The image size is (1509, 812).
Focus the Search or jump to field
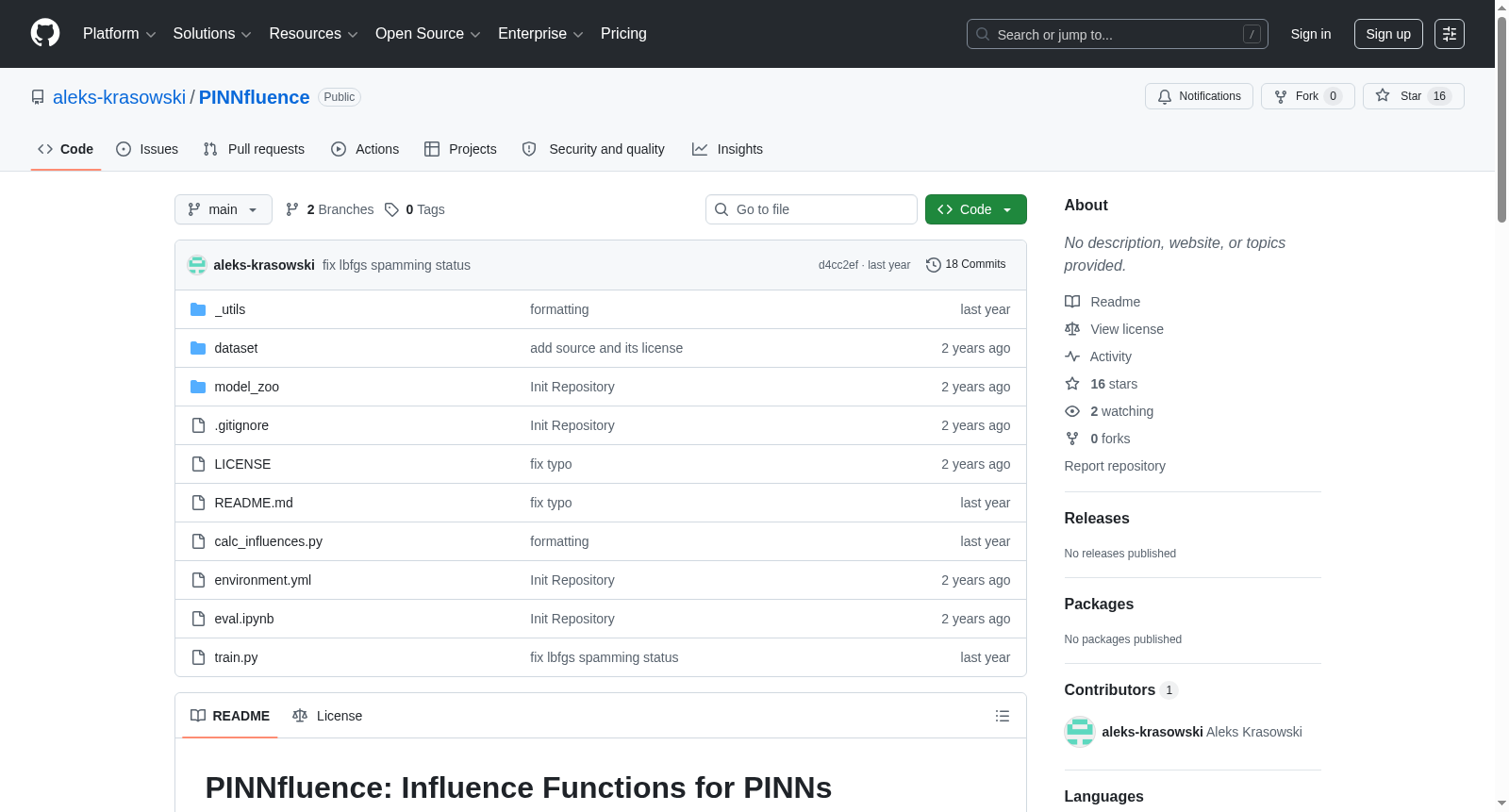(x=1118, y=34)
